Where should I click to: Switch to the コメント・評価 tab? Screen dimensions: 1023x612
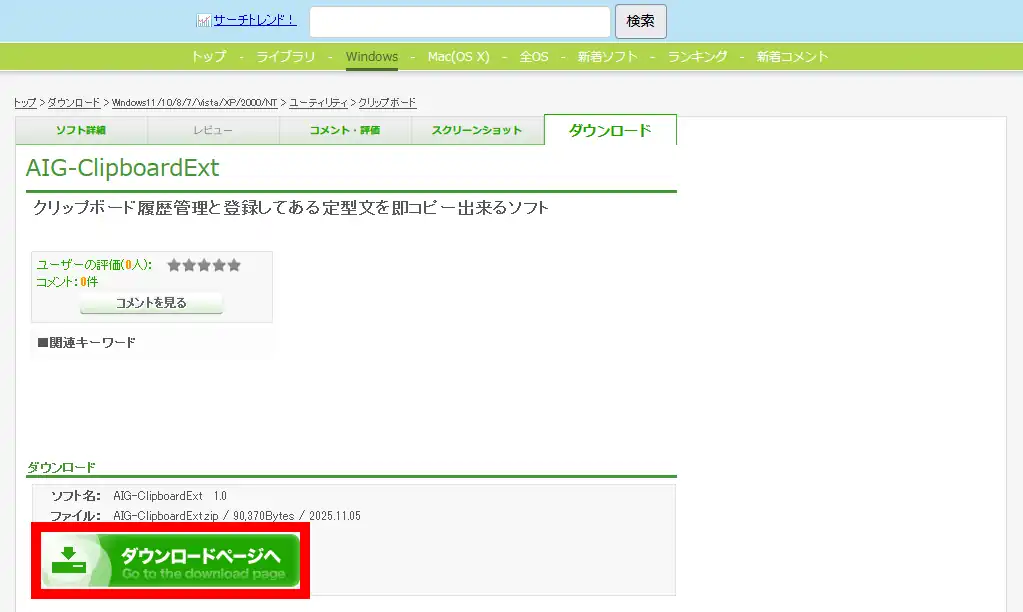(x=345, y=130)
